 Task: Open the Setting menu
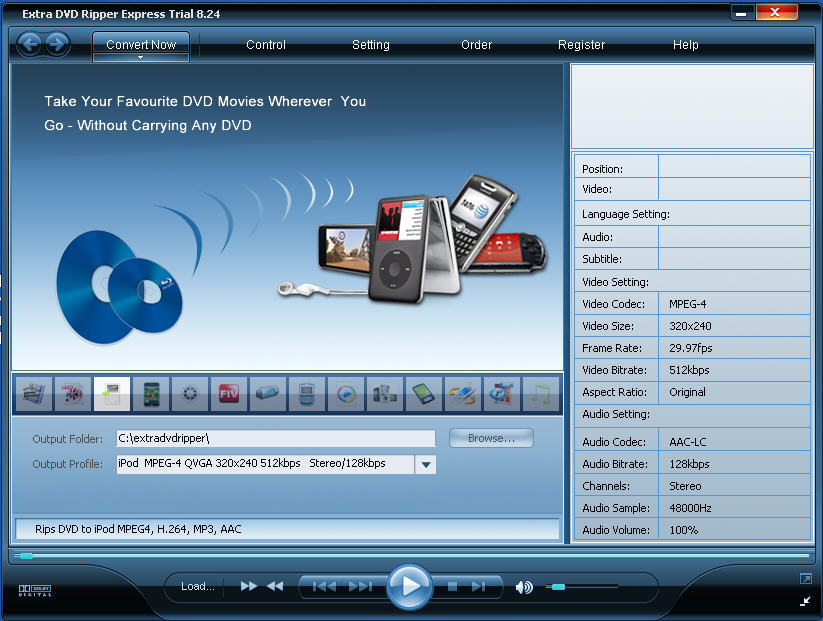(371, 45)
